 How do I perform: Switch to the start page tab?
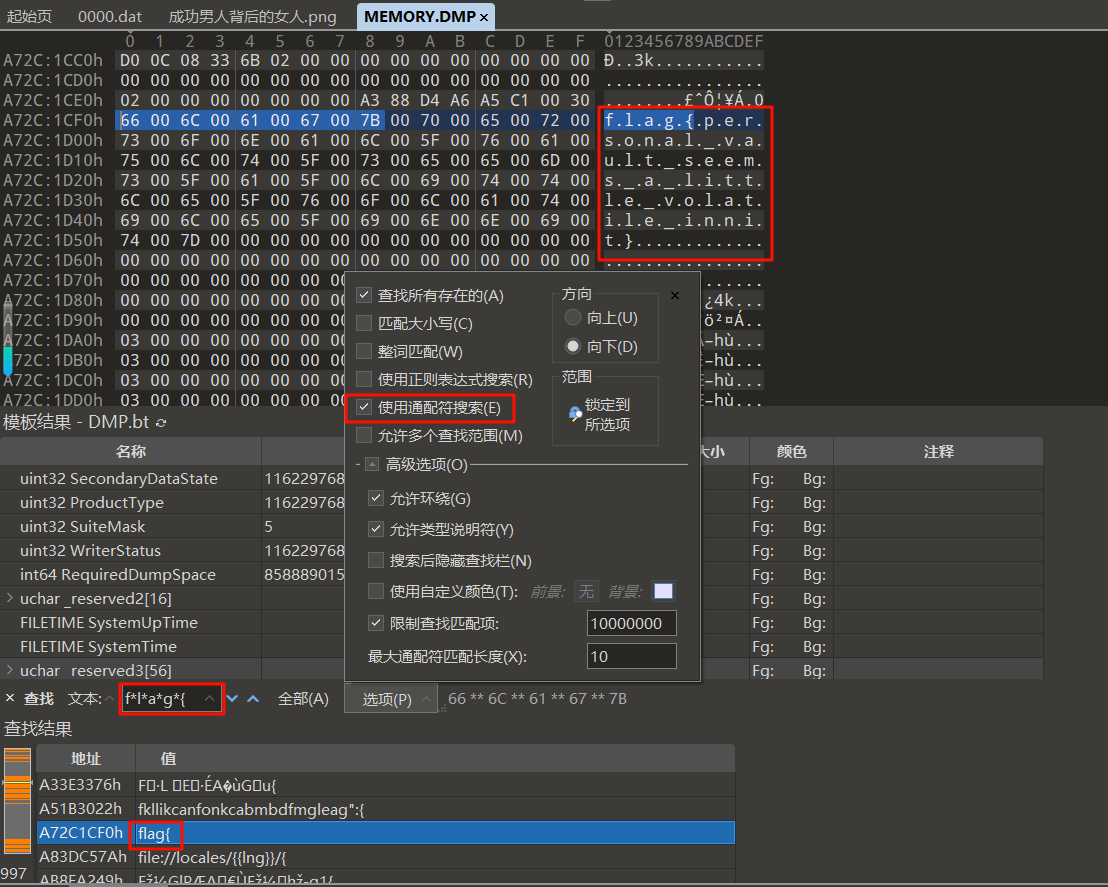(29, 17)
